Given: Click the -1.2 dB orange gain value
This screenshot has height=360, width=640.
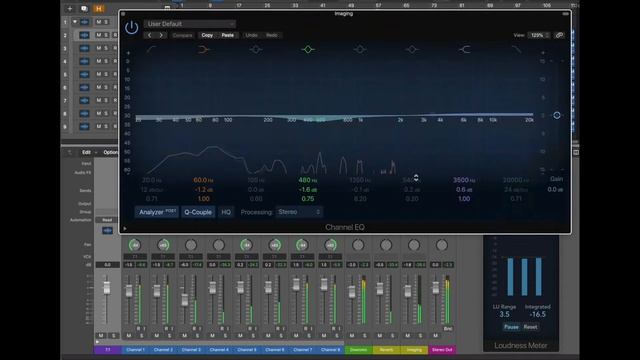Looking at the screenshot, I should pos(203,189).
